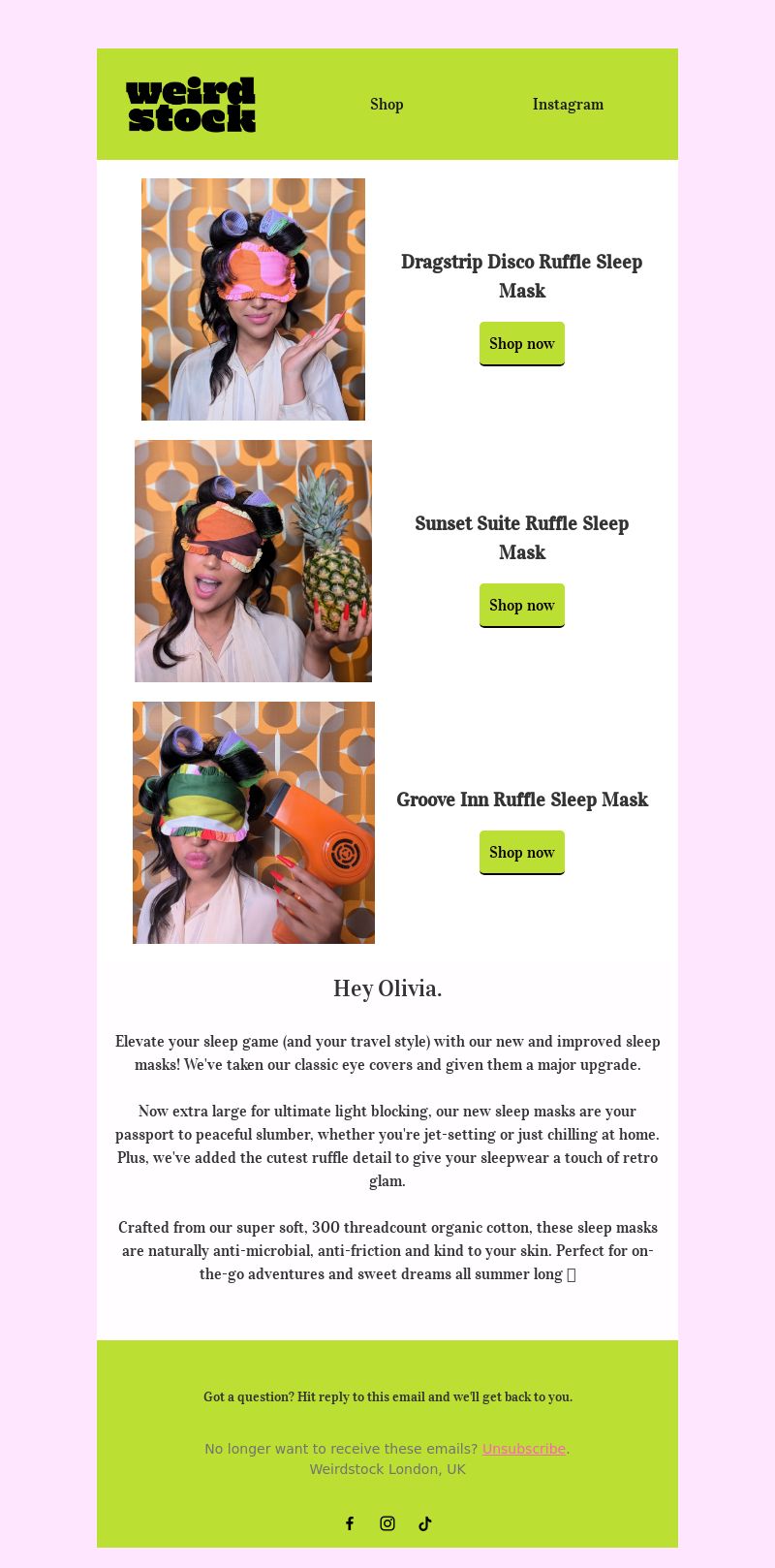Click Dragstrip Disco Ruffle Sleep Mask title
This screenshot has height=1568, width=775.
pos(522,276)
